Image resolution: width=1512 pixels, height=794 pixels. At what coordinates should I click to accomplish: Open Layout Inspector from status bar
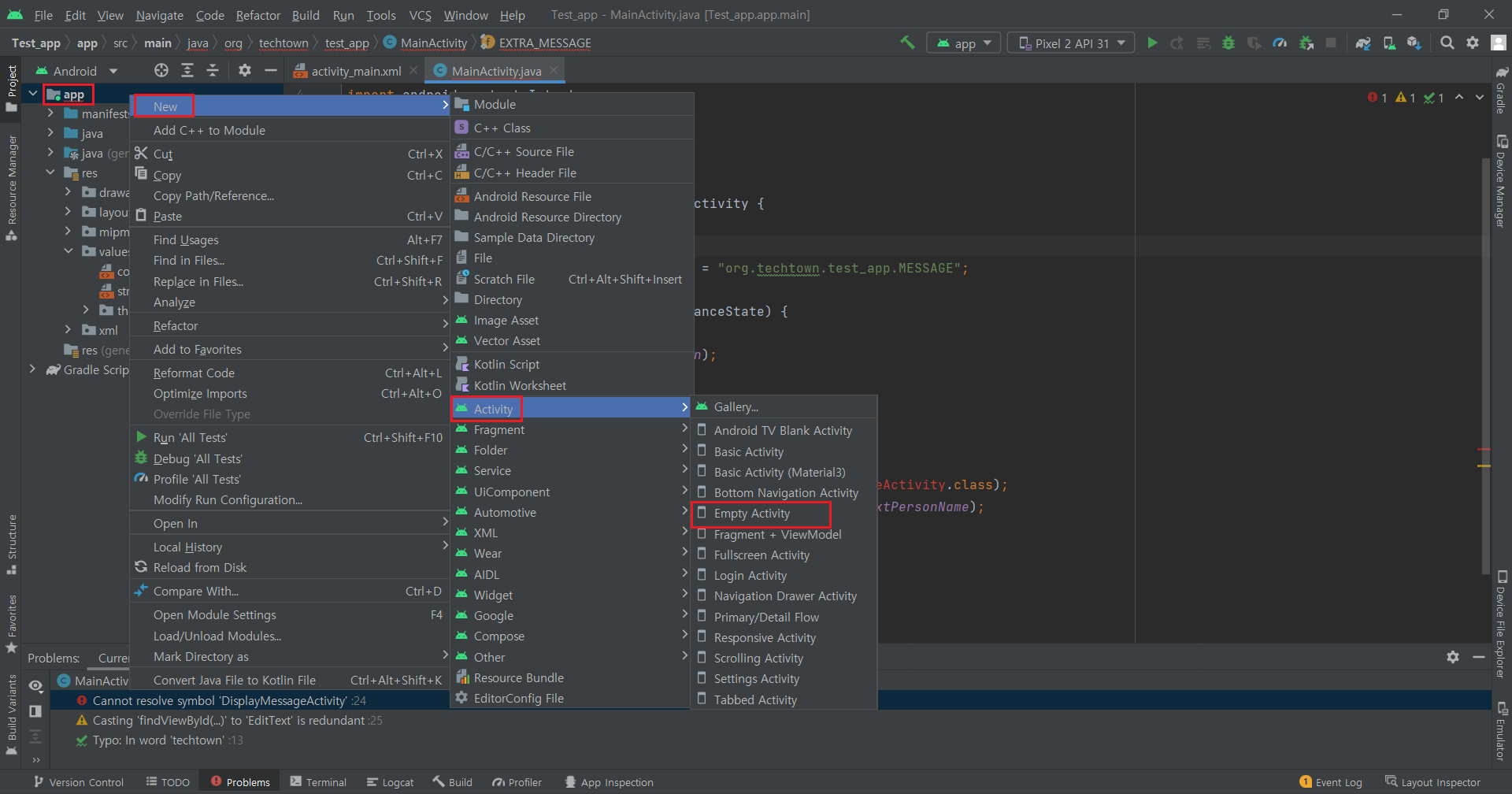pyautogui.click(x=1433, y=782)
